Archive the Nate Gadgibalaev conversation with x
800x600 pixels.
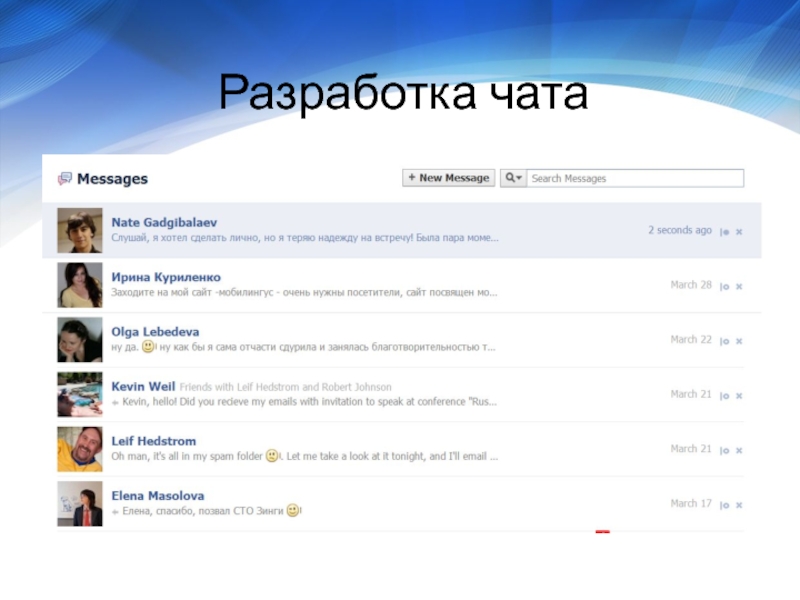(x=739, y=231)
